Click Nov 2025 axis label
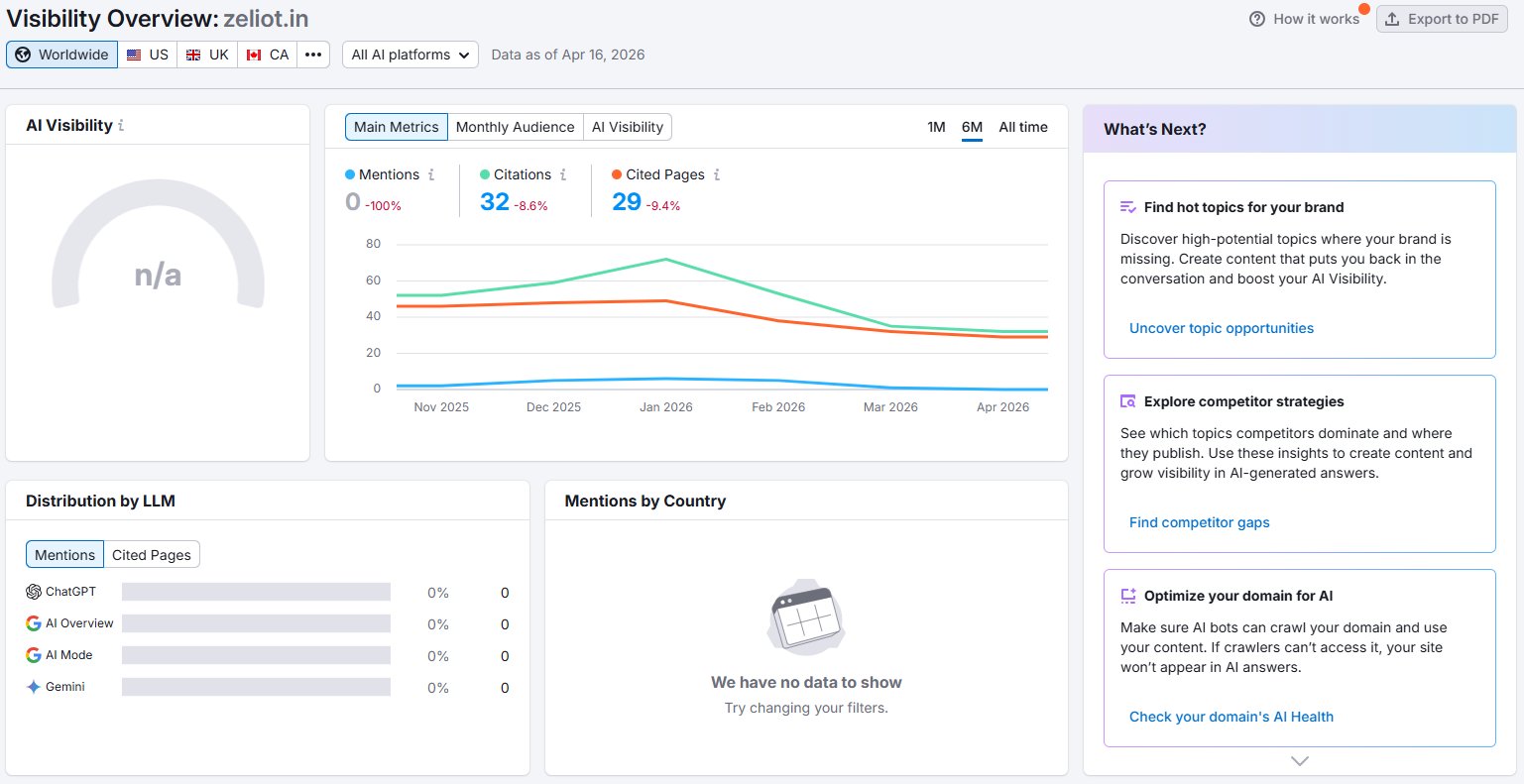The height and width of the screenshot is (784, 1524). tap(441, 407)
